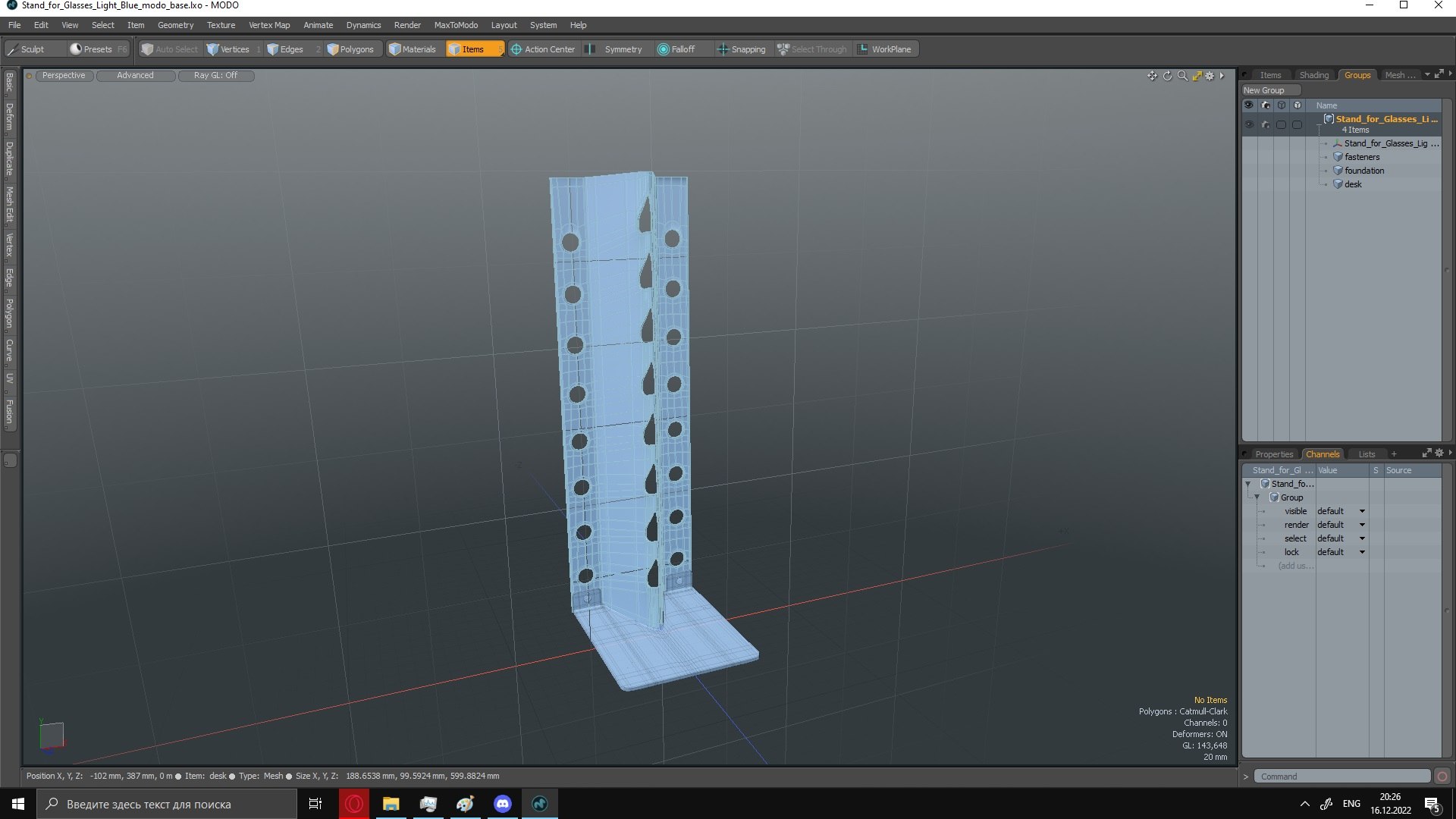This screenshot has width=1456, height=819.
Task: Toggle the group's render camera icon
Action: [x=1265, y=124]
